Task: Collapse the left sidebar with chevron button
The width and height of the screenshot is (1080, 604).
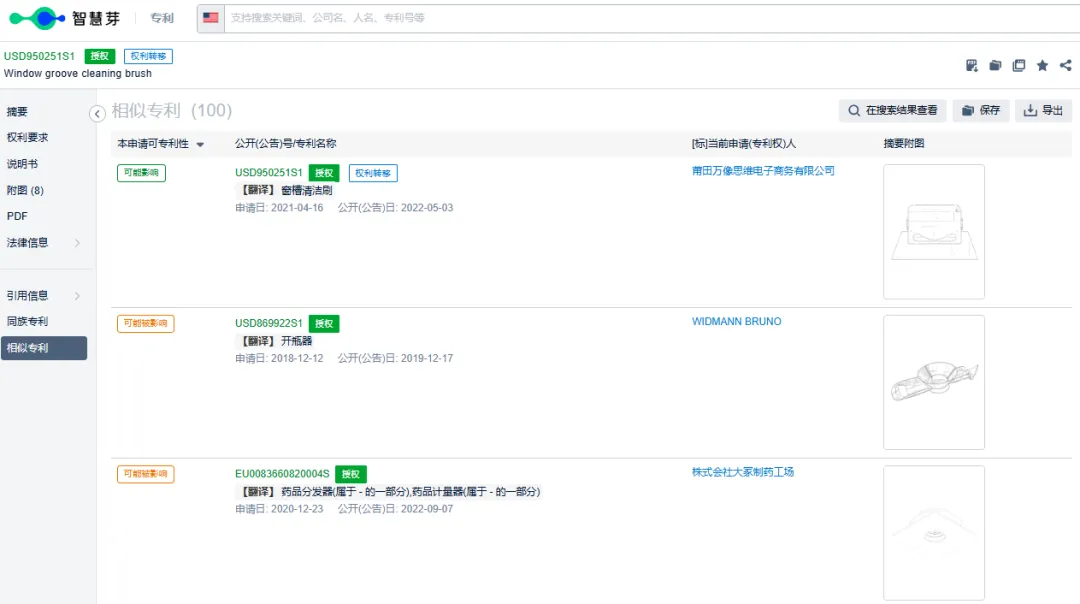Action: click(x=97, y=114)
